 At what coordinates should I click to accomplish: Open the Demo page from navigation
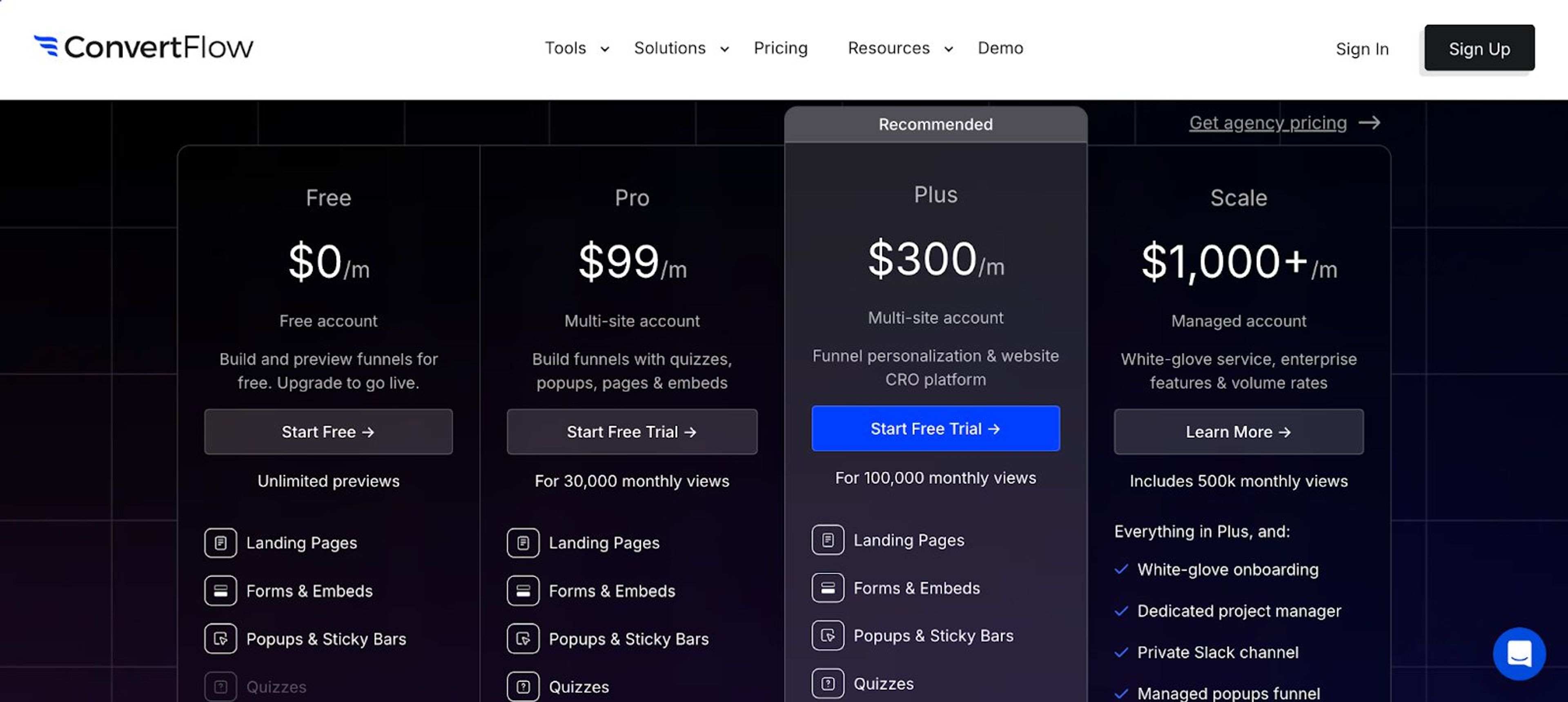1000,48
